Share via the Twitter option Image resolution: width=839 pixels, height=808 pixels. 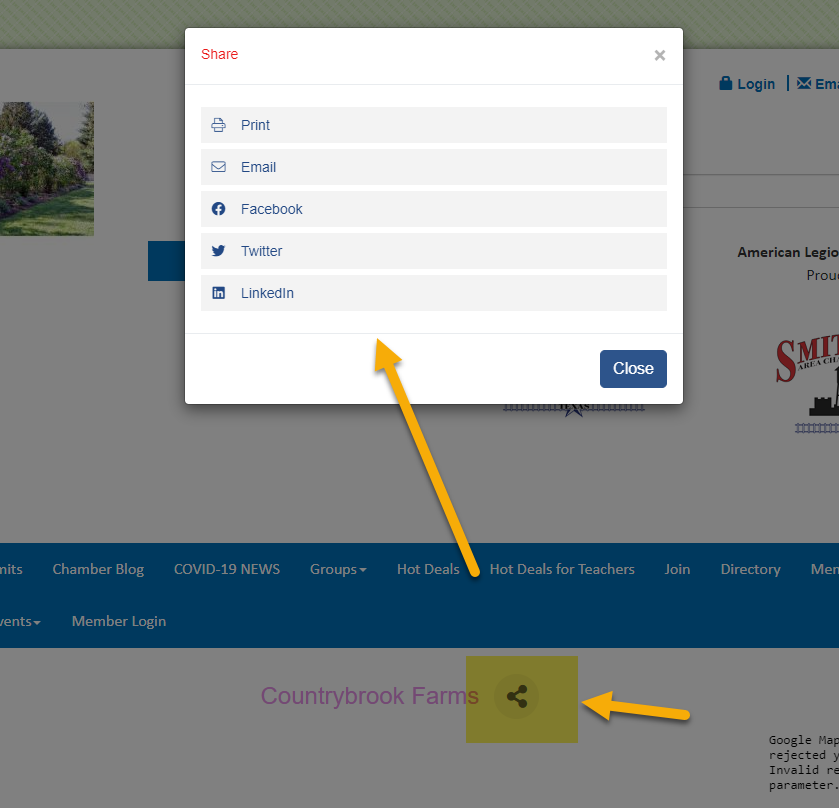[x=434, y=251]
